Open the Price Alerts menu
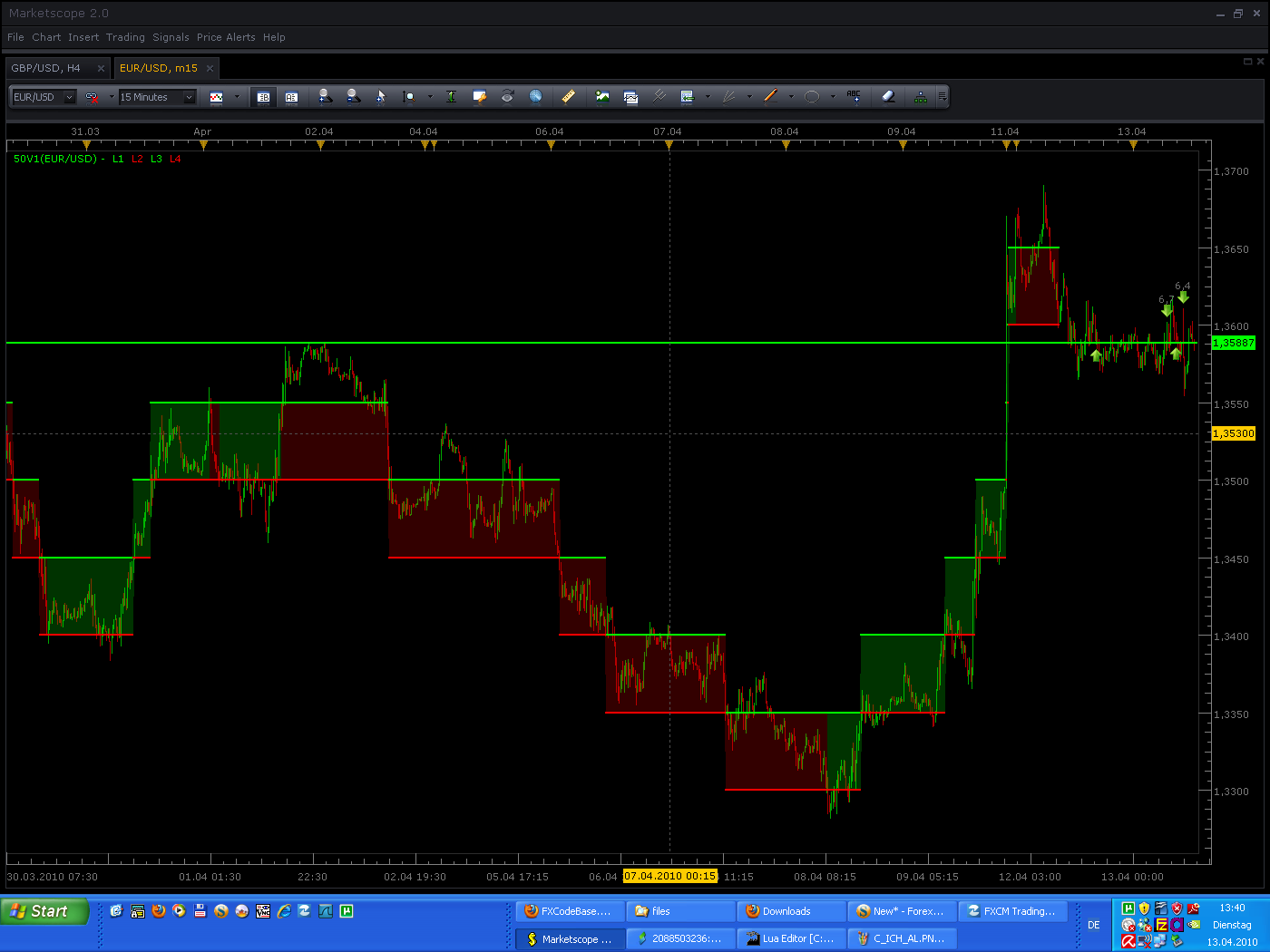 (226, 37)
